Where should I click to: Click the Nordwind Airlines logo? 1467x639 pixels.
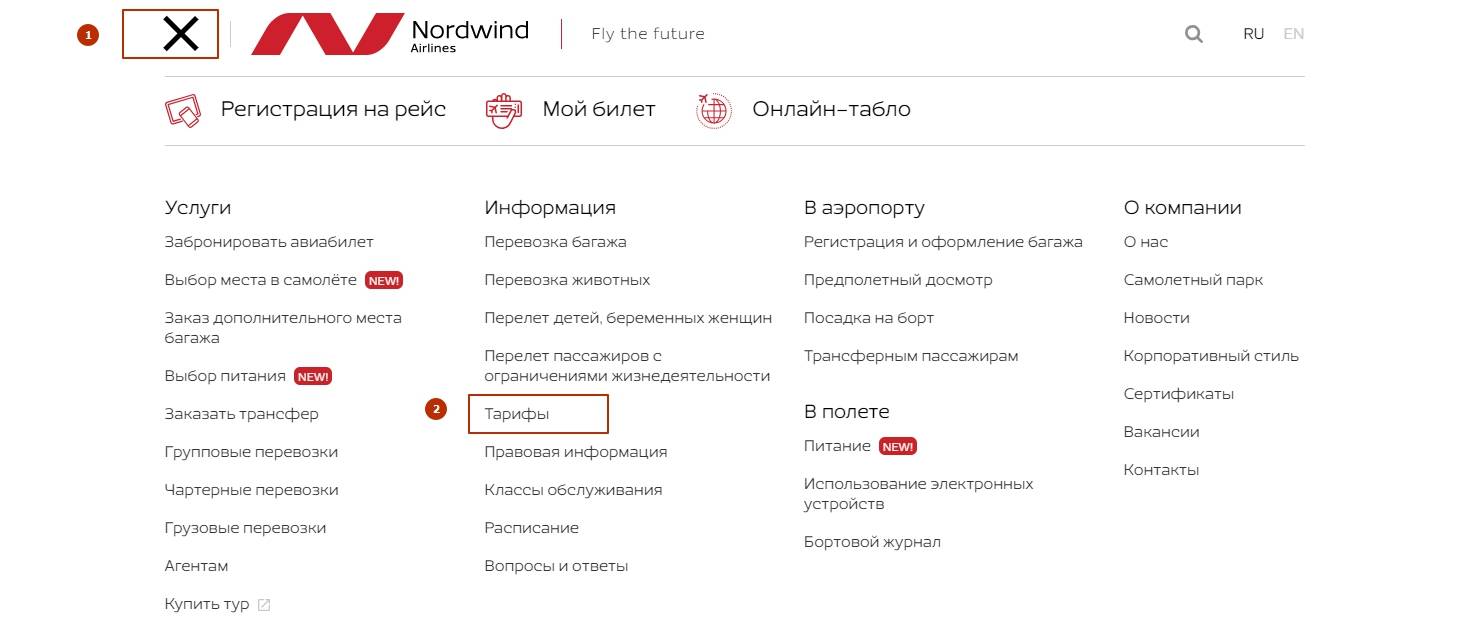click(390, 34)
